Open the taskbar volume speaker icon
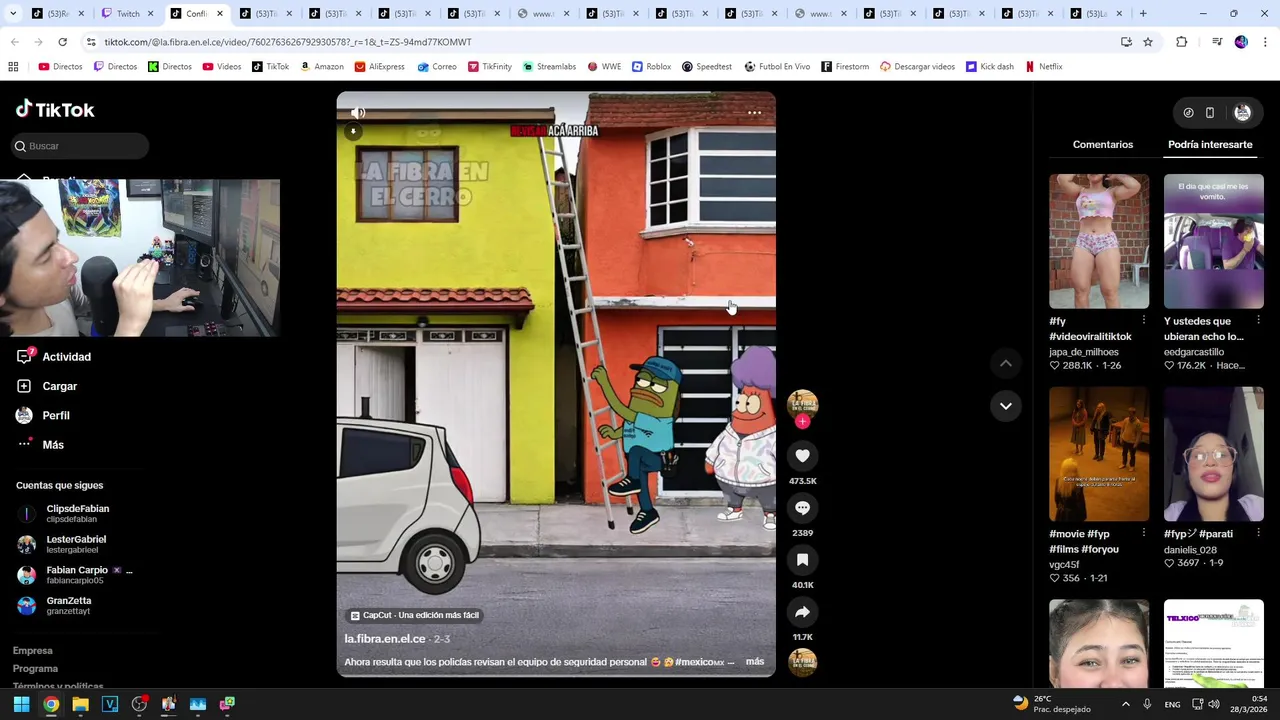This screenshot has height=720, width=1280. (1214, 704)
